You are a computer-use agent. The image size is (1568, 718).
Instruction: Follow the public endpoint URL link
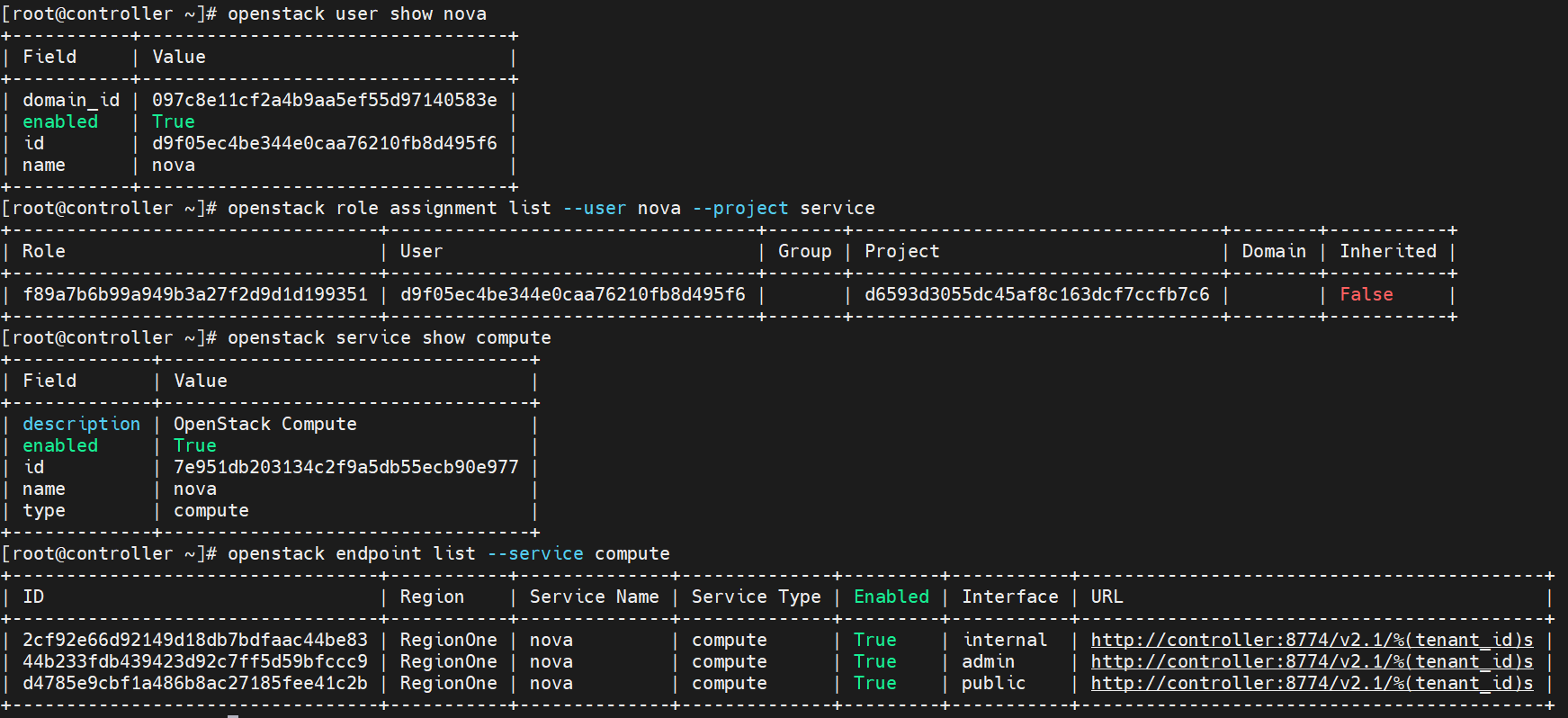click(1312, 683)
